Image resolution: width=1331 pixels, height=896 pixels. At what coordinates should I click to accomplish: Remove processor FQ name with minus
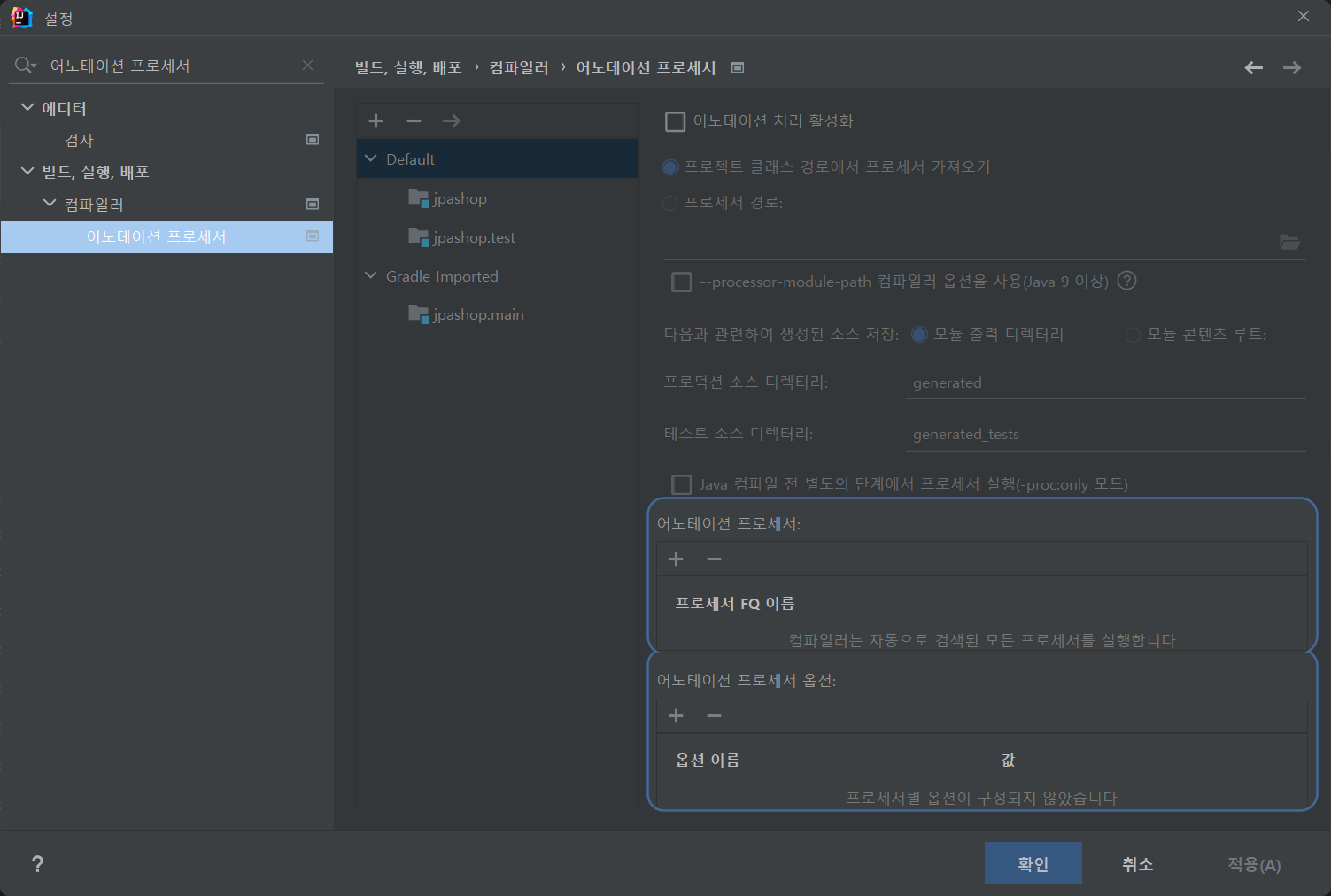(x=714, y=559)
